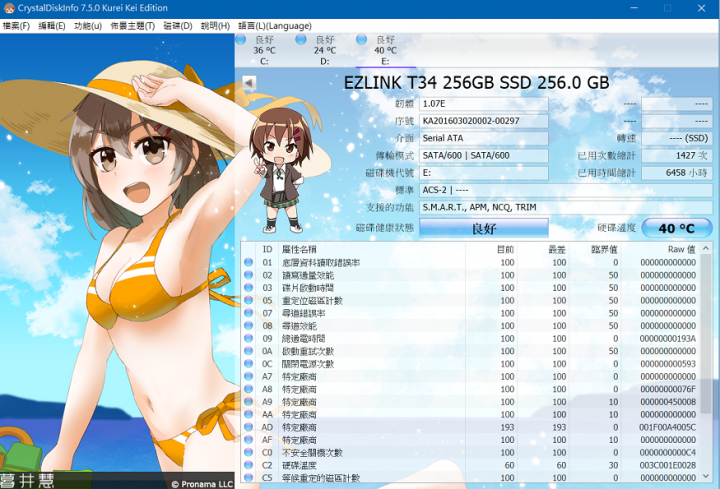Click the 目前 column header
Viewport: 720px width, 489px height.
(x=491, y=249)
